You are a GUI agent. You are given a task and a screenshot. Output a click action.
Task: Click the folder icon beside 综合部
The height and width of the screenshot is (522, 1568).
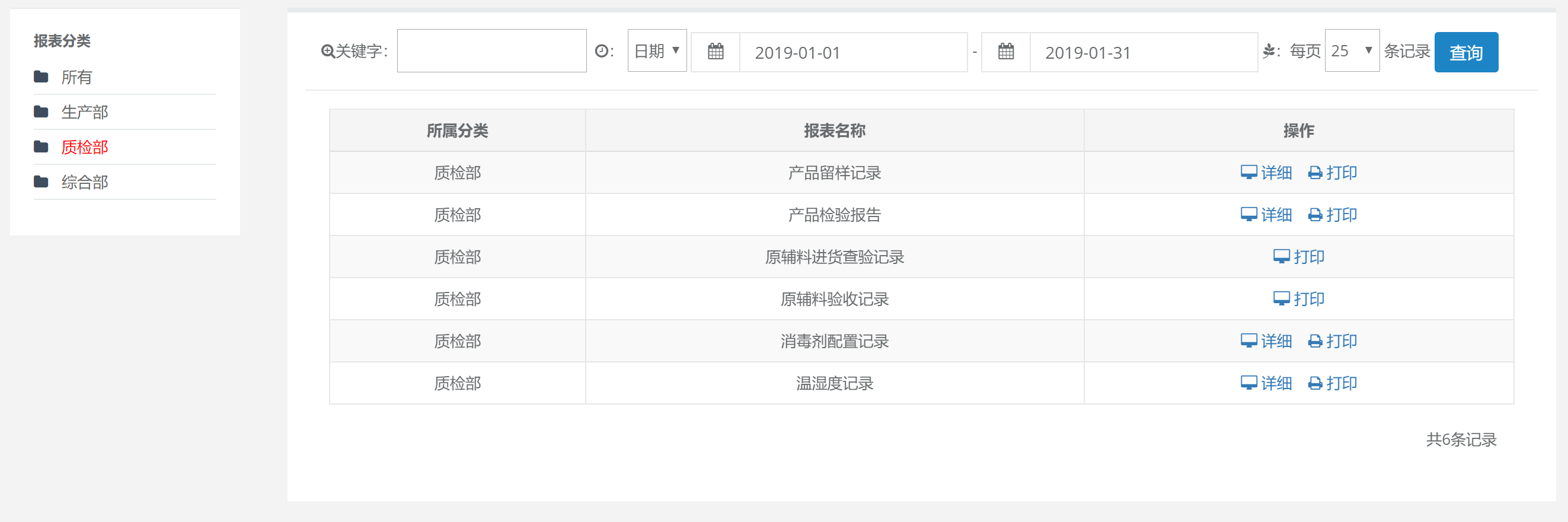(x=41, y=182)
